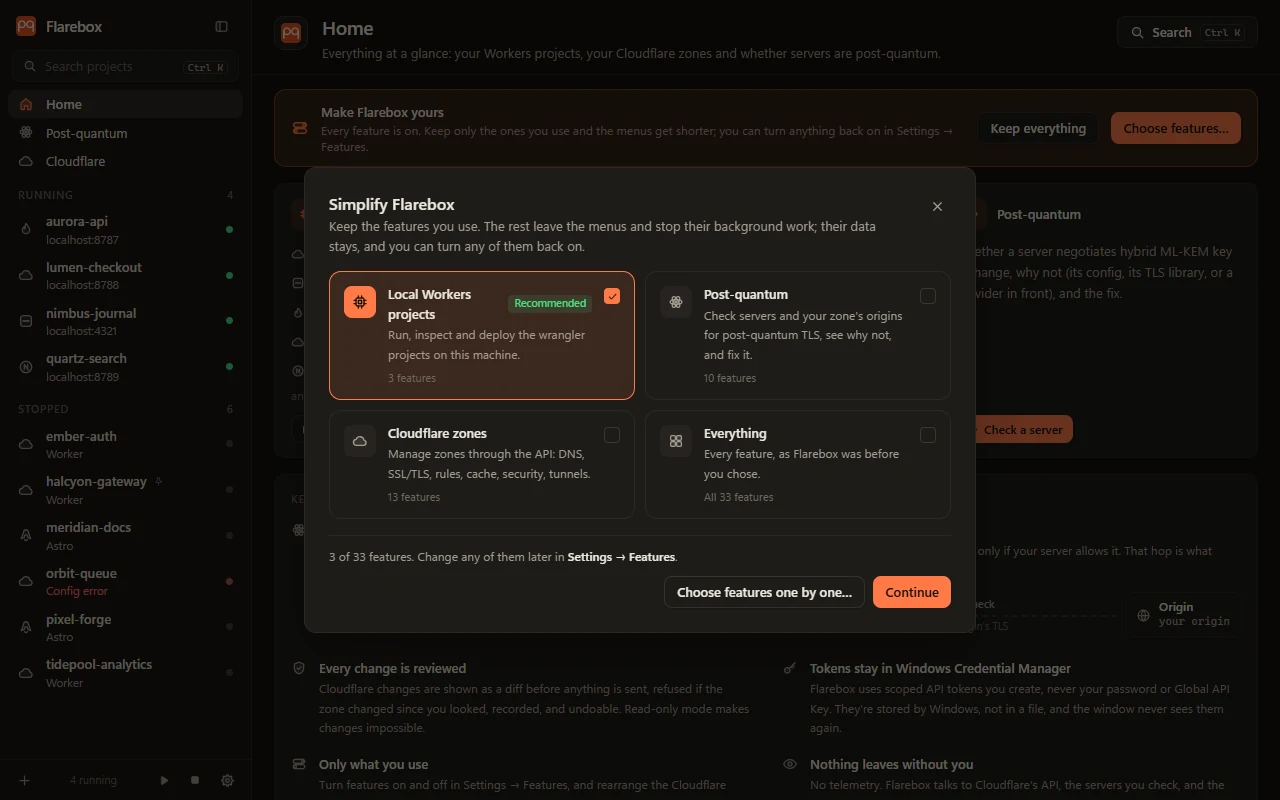
Task: Click the stop all square icon
Action: [195, 780]
